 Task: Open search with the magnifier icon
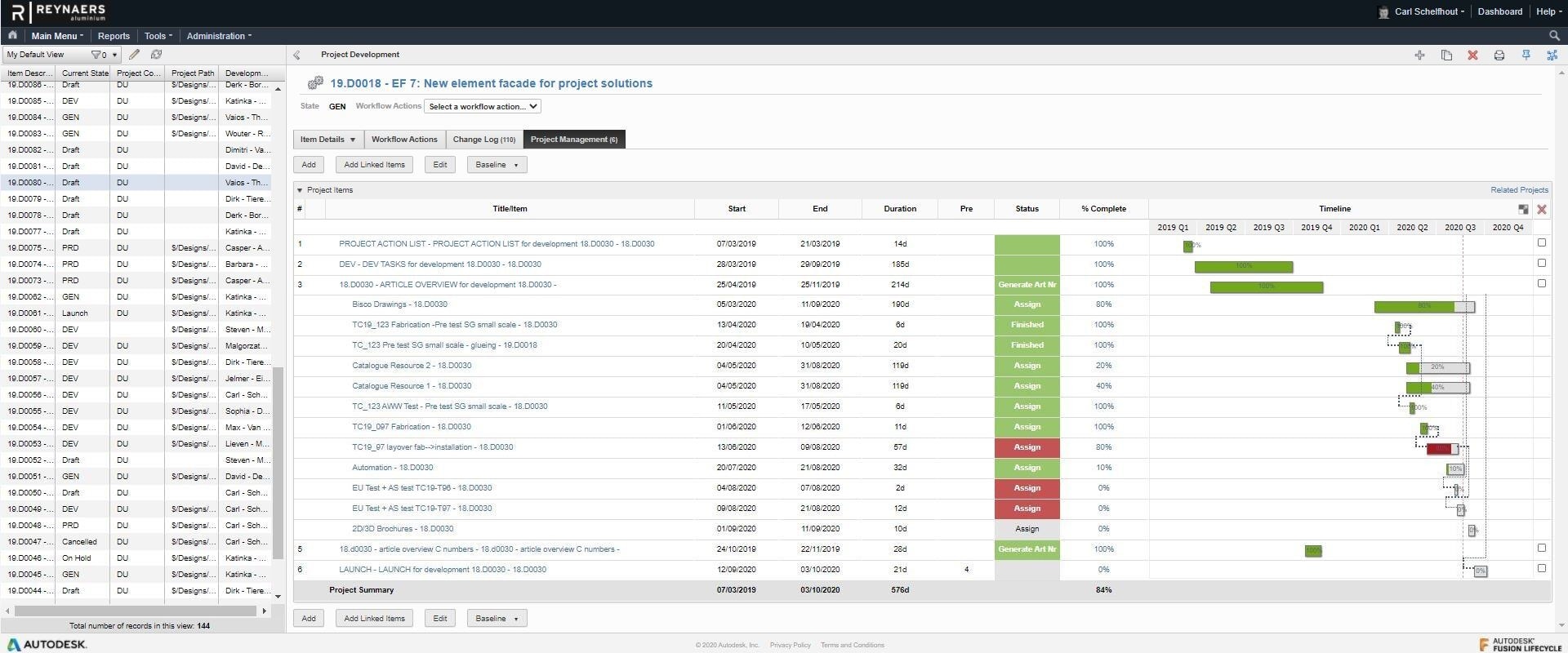[1554, 36]
